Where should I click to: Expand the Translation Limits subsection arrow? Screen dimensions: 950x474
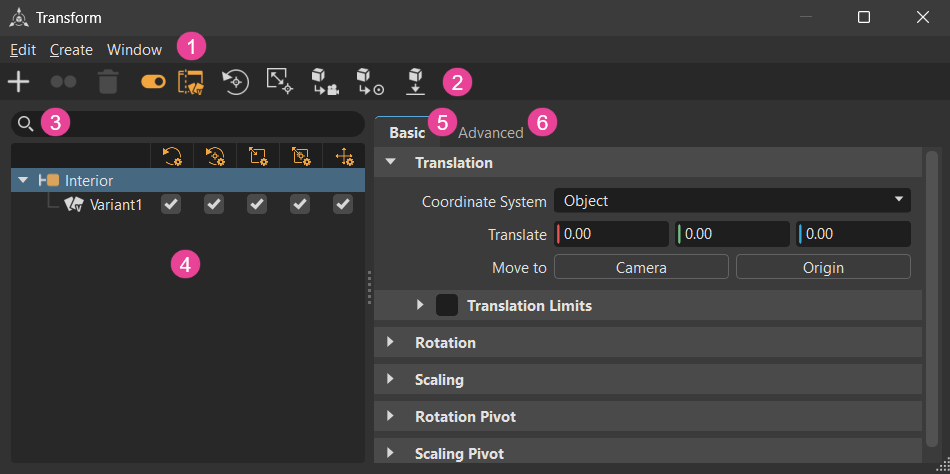pos(420,305)
